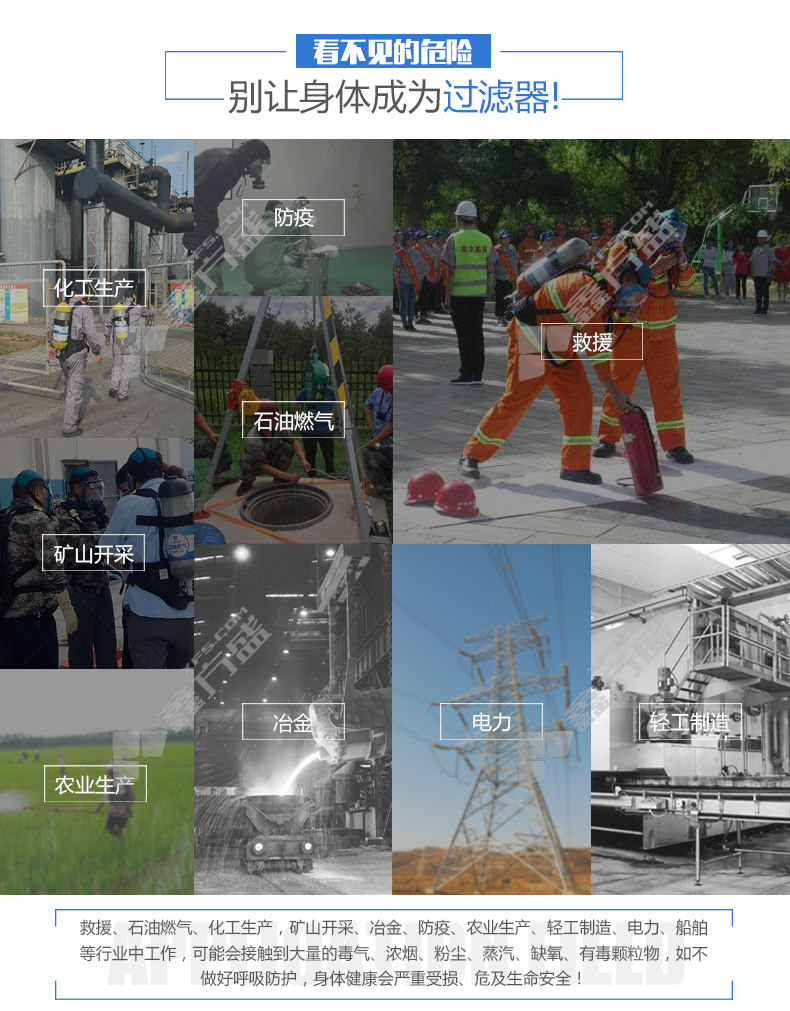The width and height of the screenshot is (790, 1011).
Task: Click the bottom description paragraph text
Action: (x=394, y=953)
